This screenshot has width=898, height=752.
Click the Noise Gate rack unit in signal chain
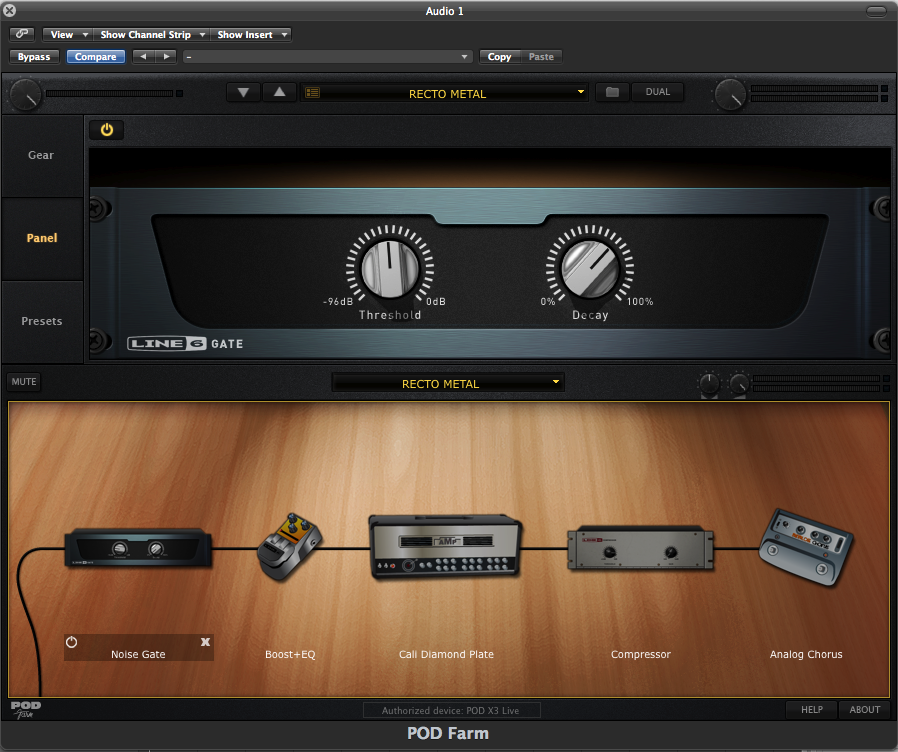pos(137,549)
